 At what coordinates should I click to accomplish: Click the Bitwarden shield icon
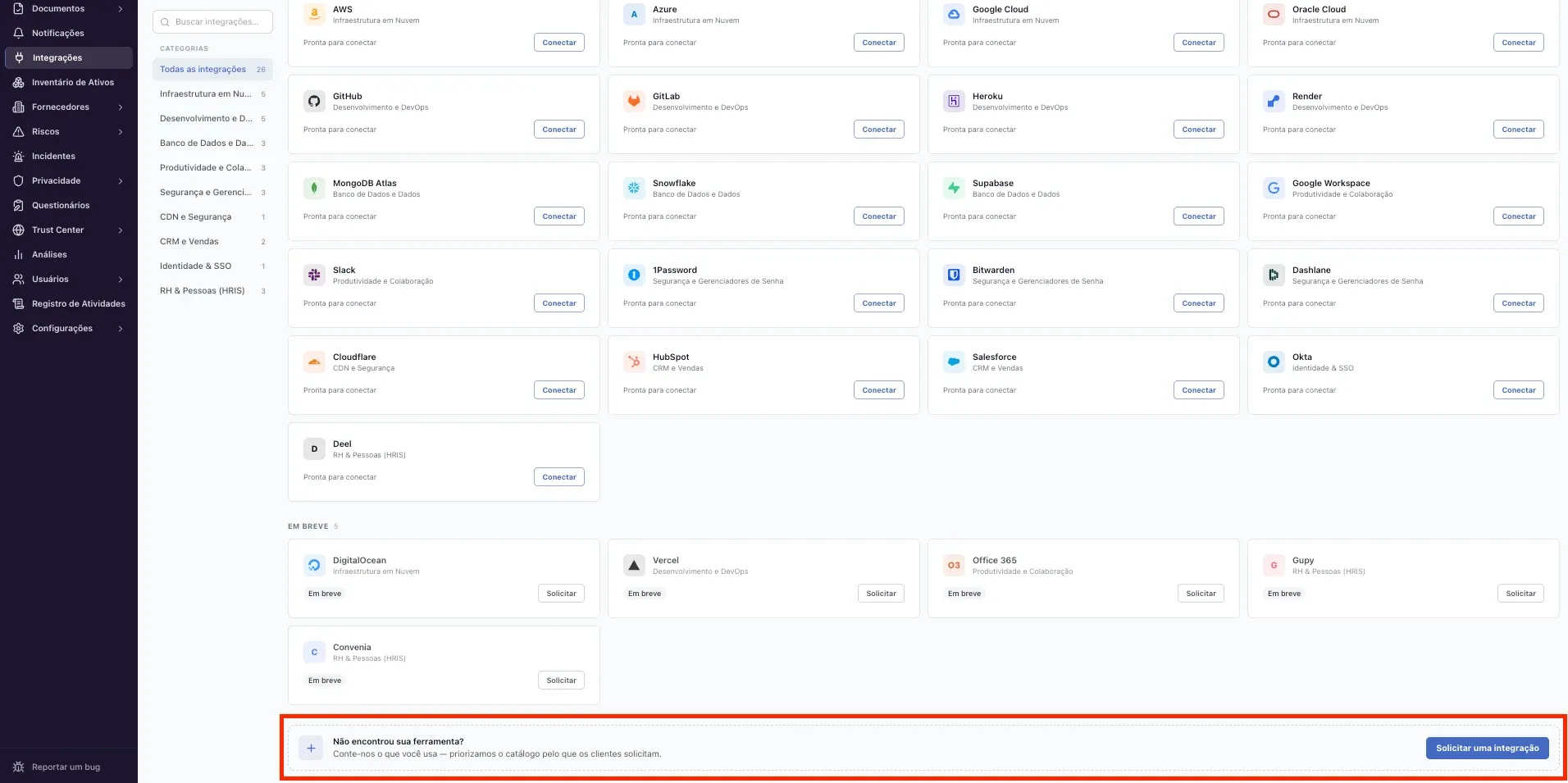[x=954, y=275]
